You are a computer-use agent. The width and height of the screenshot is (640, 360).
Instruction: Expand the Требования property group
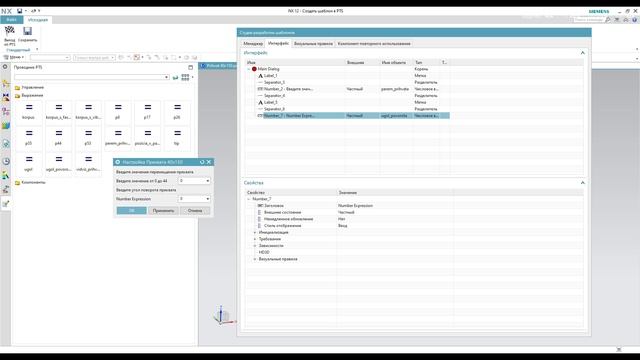tap(255, 239)
